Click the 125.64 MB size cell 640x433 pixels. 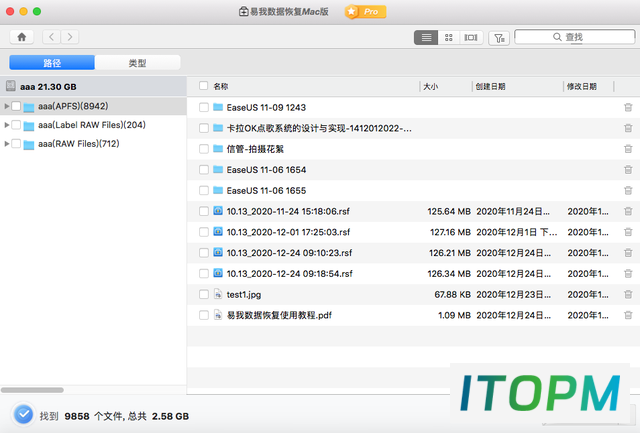[449, 211]
